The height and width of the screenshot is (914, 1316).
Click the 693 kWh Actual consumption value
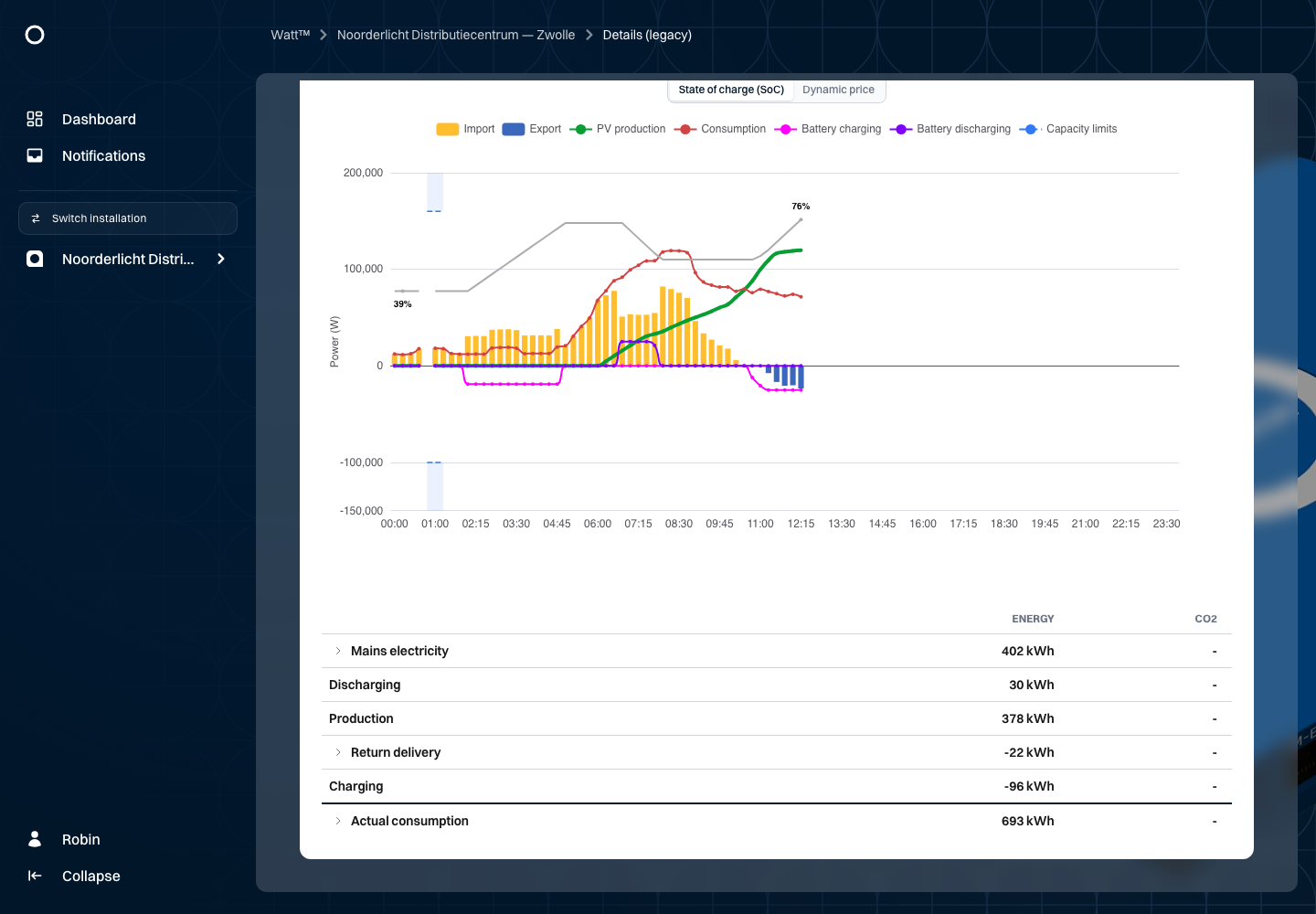(1028, 821)
